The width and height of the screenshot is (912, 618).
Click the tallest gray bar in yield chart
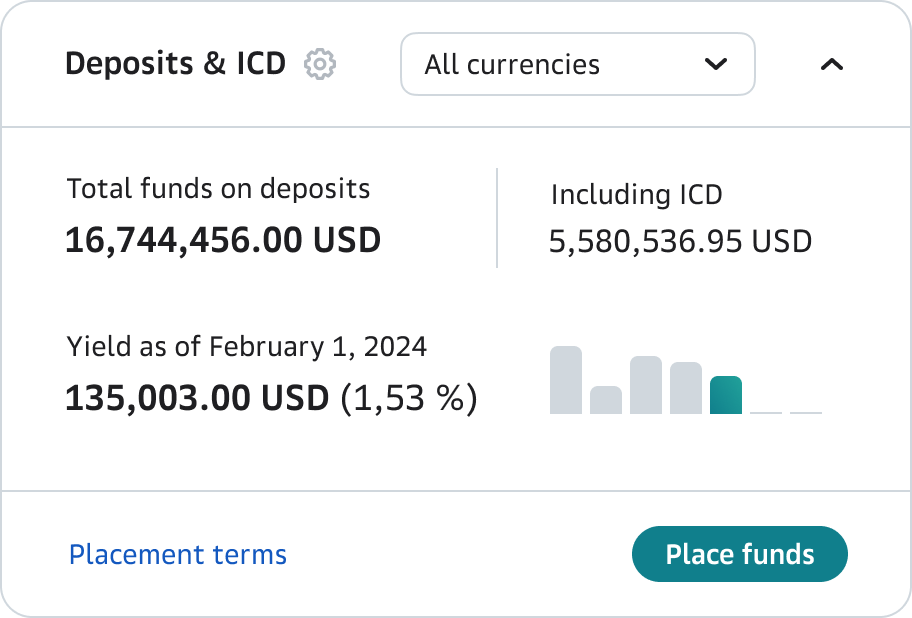pos(566,380)
